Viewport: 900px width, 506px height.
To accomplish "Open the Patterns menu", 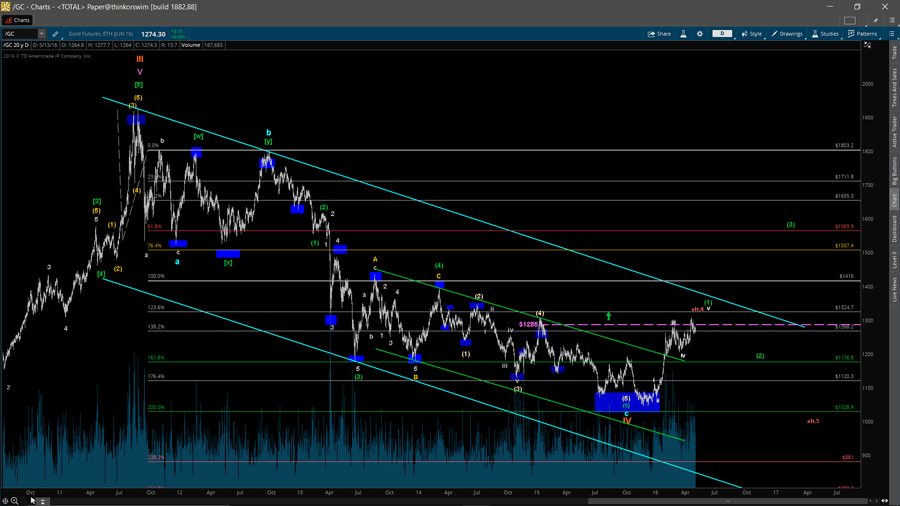I will tap(863, 34).
